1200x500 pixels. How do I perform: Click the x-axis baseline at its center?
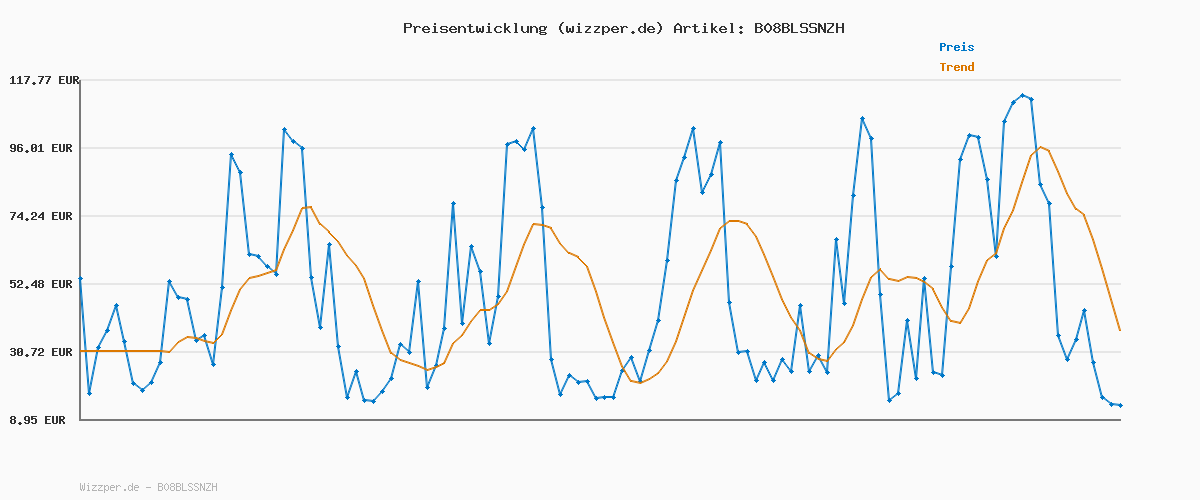[600, 419]
